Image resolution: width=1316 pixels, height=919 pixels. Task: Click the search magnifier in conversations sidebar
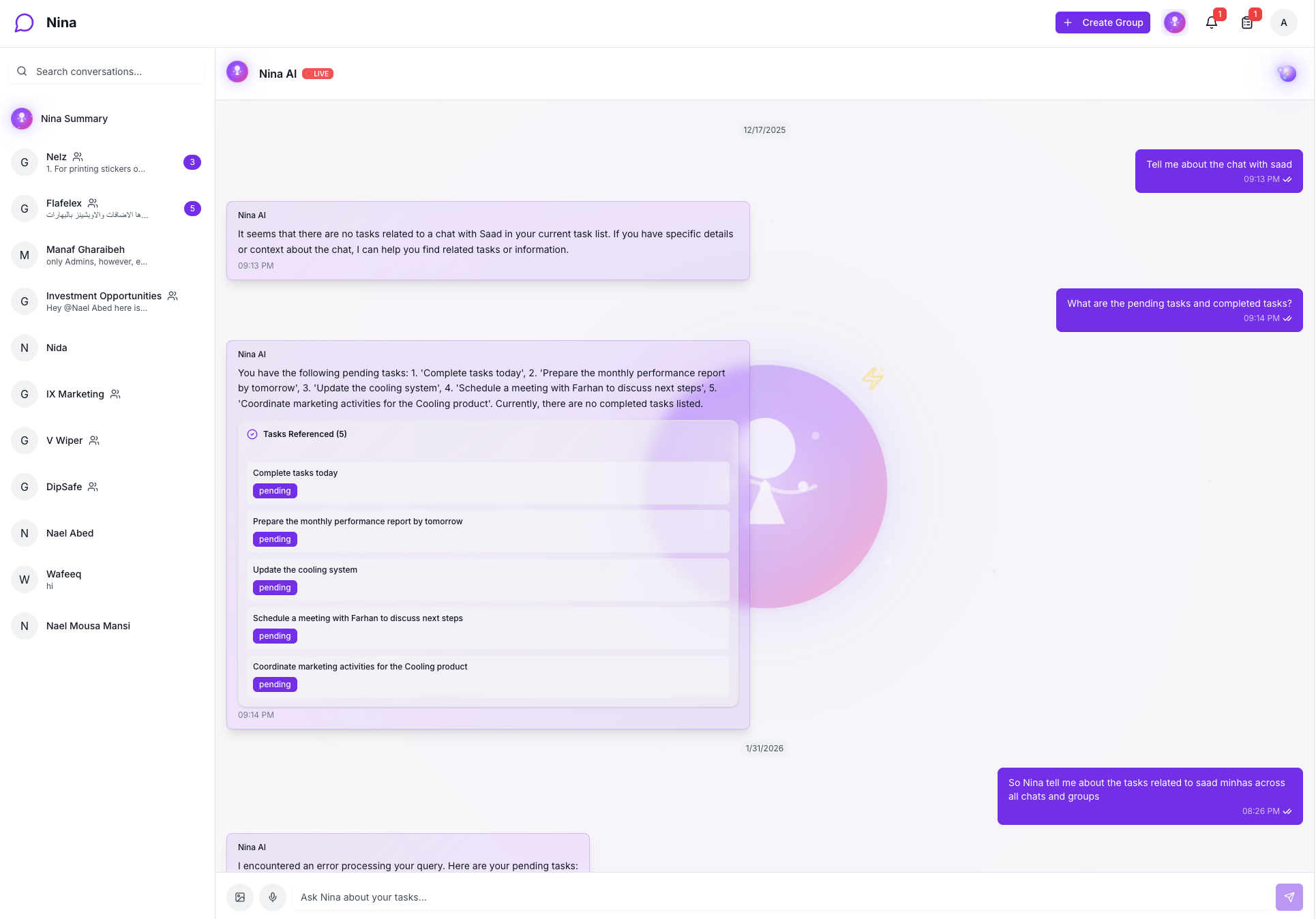(x=23, y=71)
